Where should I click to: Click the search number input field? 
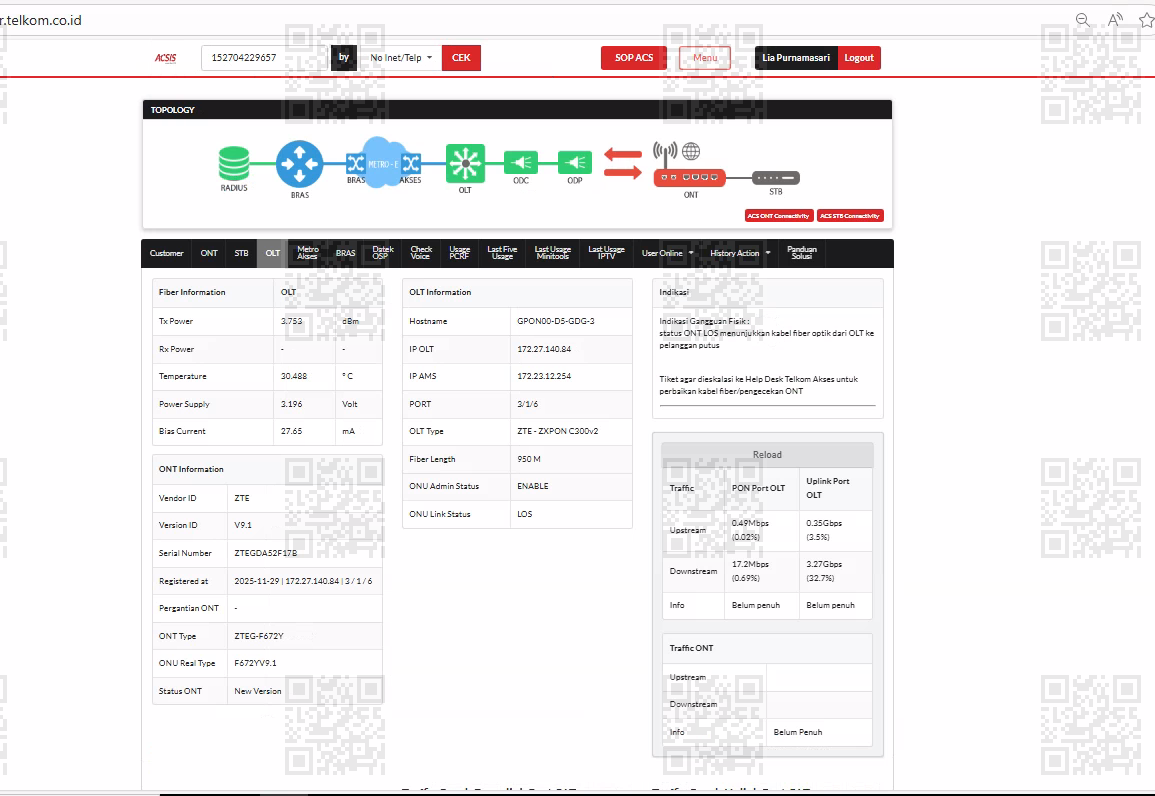264,57
